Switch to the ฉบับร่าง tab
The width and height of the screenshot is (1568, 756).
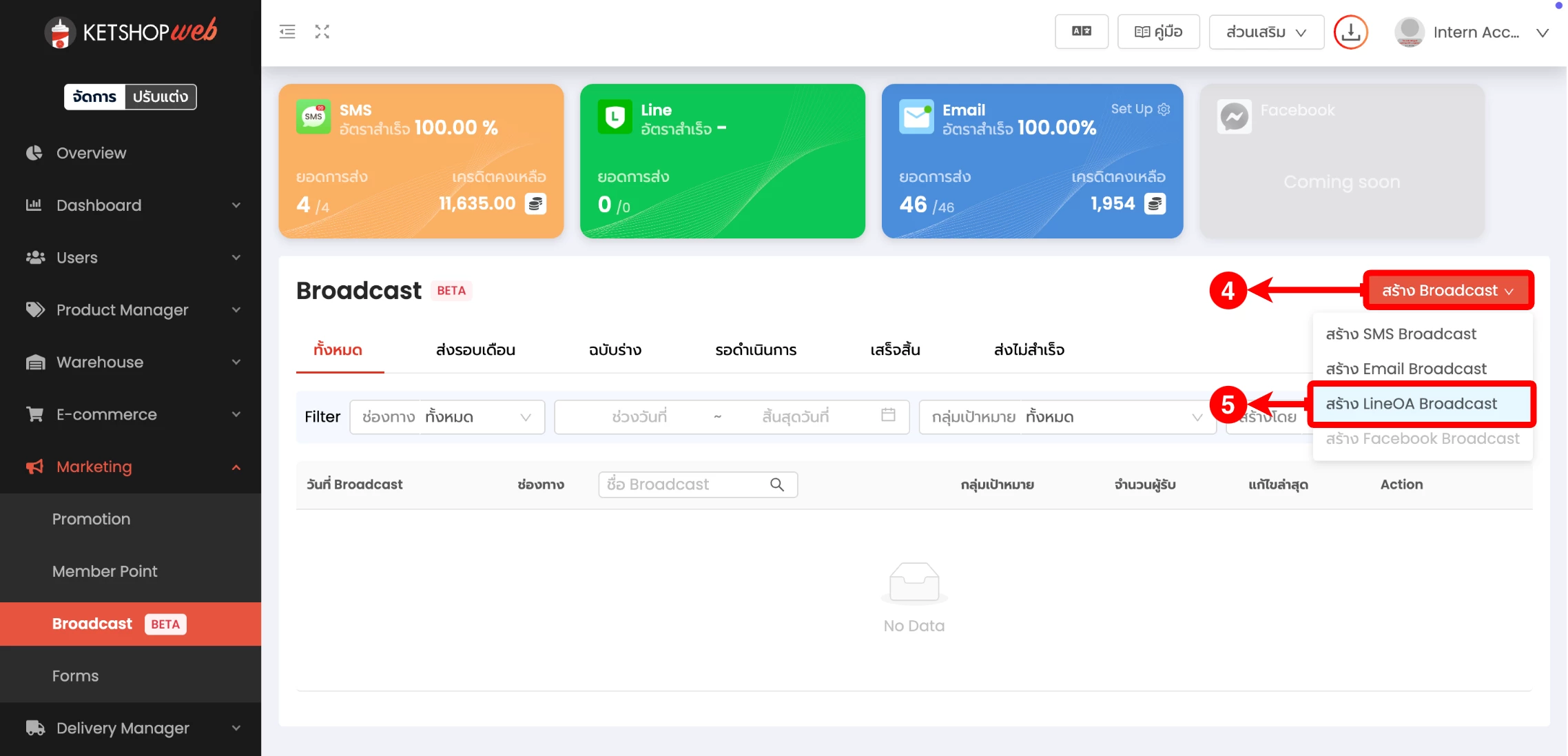coord(615,350)
